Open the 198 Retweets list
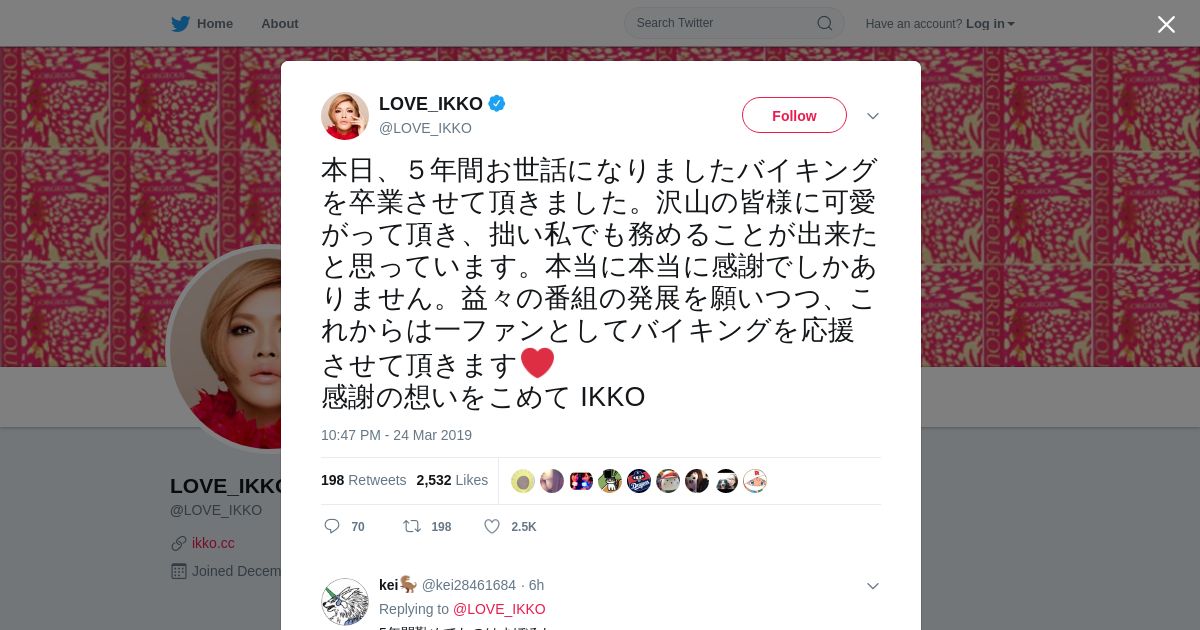The image size is (1200, 630). click(363, 480)
